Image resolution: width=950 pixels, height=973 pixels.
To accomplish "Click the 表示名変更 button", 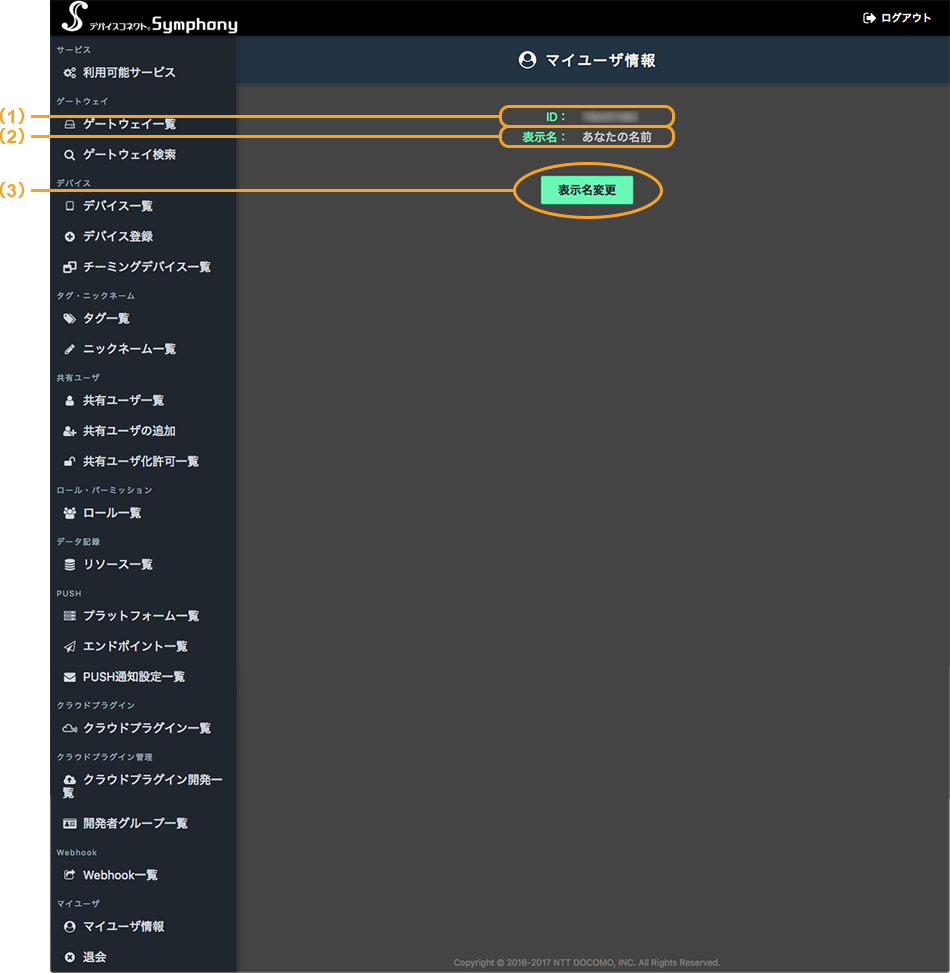I will 587,190.
